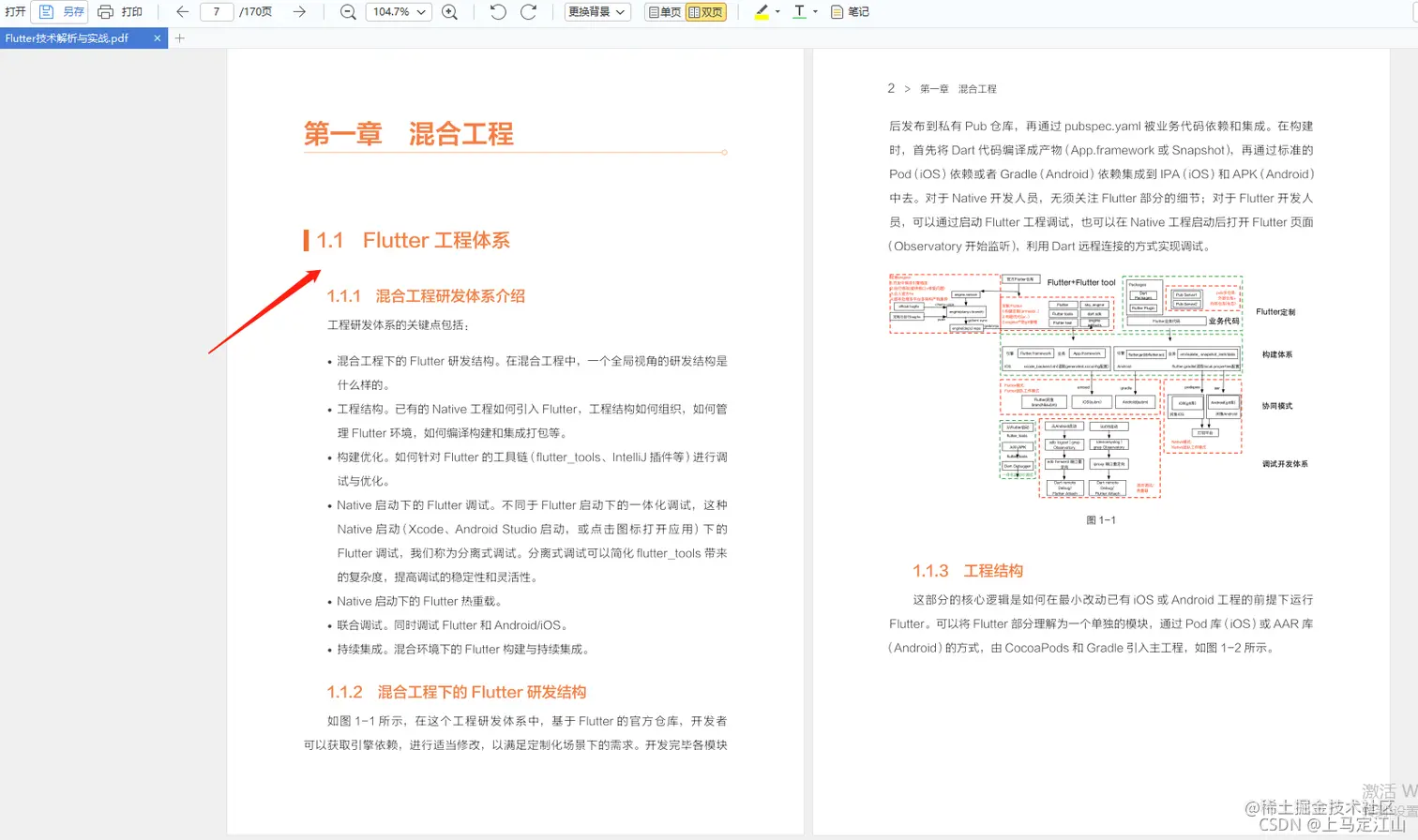Switch to 单页 single page view

click(x=664, y=12)
